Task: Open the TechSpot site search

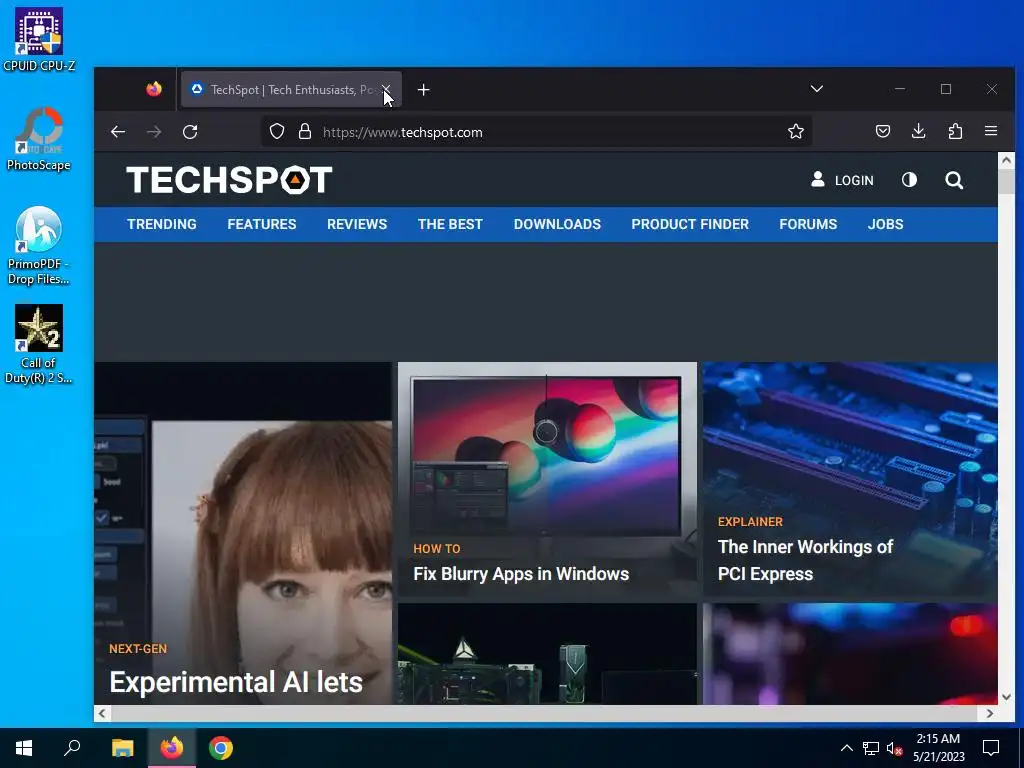Action: [x=954, y=180]
